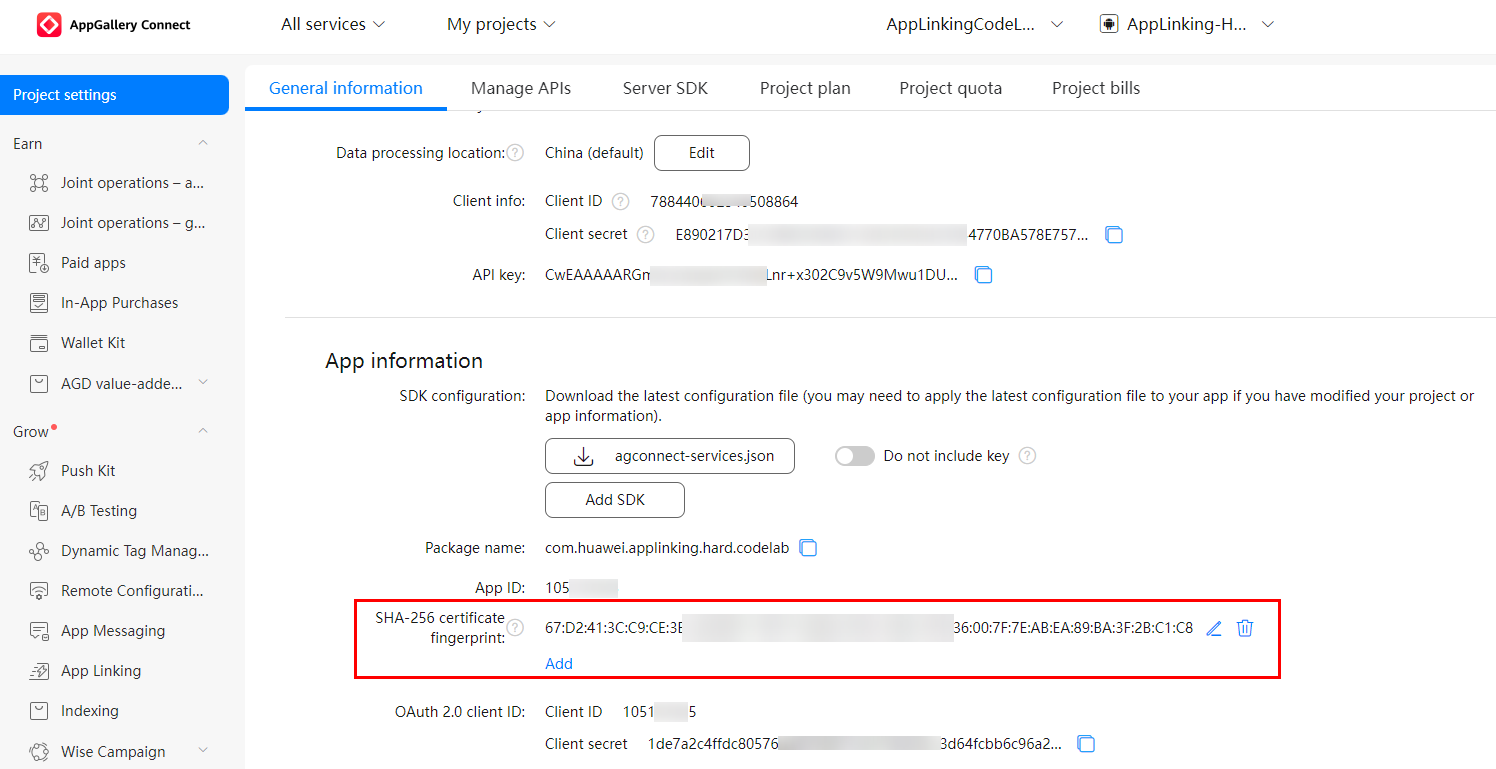The height and width of the screenshot is (769, 1496).
Task: Select the App Linking icon
Action: [x=39, y=671]
